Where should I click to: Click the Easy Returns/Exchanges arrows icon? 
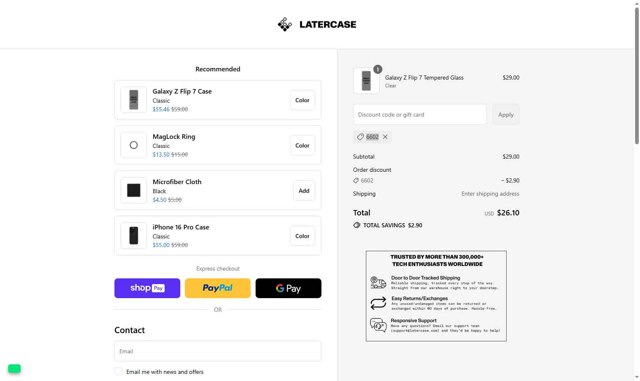tap(378, 303)
